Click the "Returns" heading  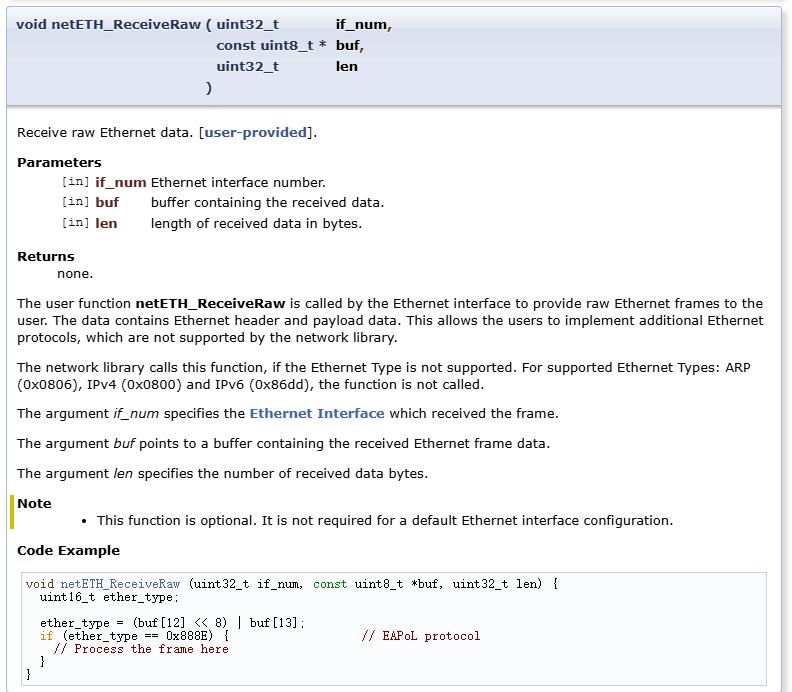click(46, 256)
